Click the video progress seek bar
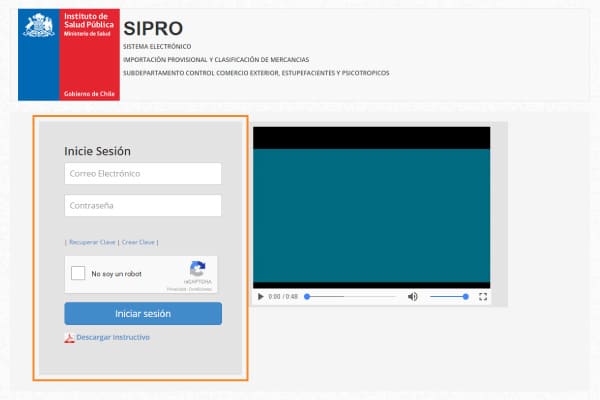The height and width of the screenshot is (400, 600). pos(350,297)
